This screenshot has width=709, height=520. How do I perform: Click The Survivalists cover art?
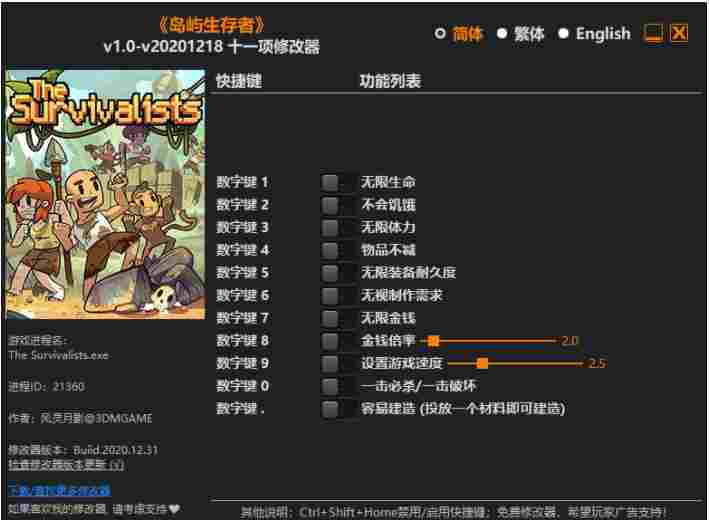tap(105, 194)
